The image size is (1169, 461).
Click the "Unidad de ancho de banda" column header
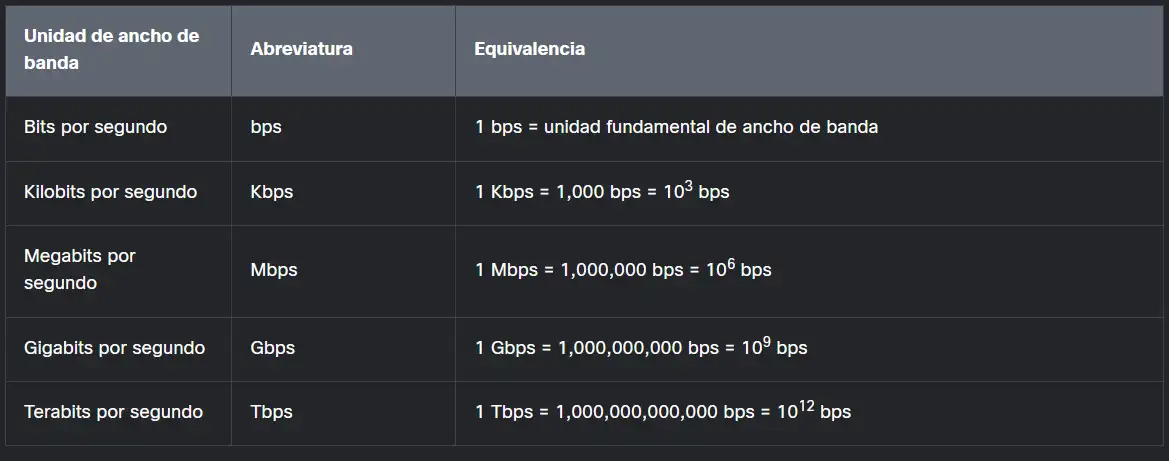(x=111, y=49)
